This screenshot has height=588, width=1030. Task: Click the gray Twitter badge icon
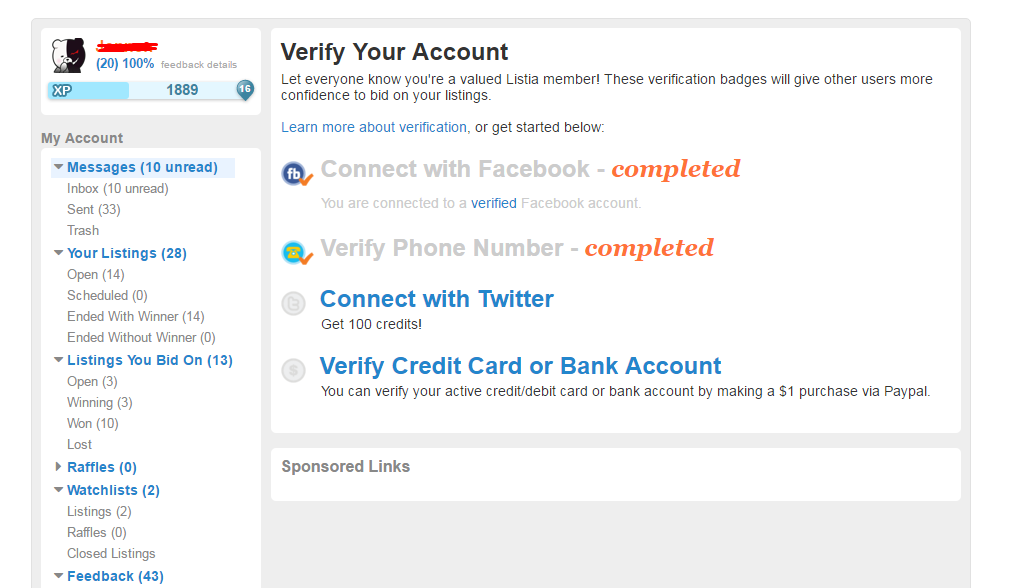(294, 304)
